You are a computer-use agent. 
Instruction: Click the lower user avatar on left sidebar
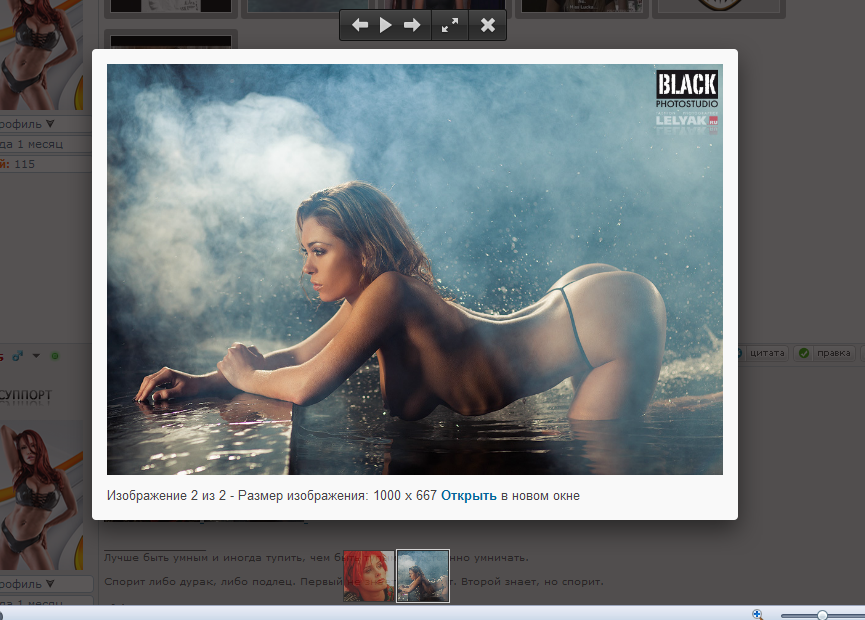(x=40, y=496)
